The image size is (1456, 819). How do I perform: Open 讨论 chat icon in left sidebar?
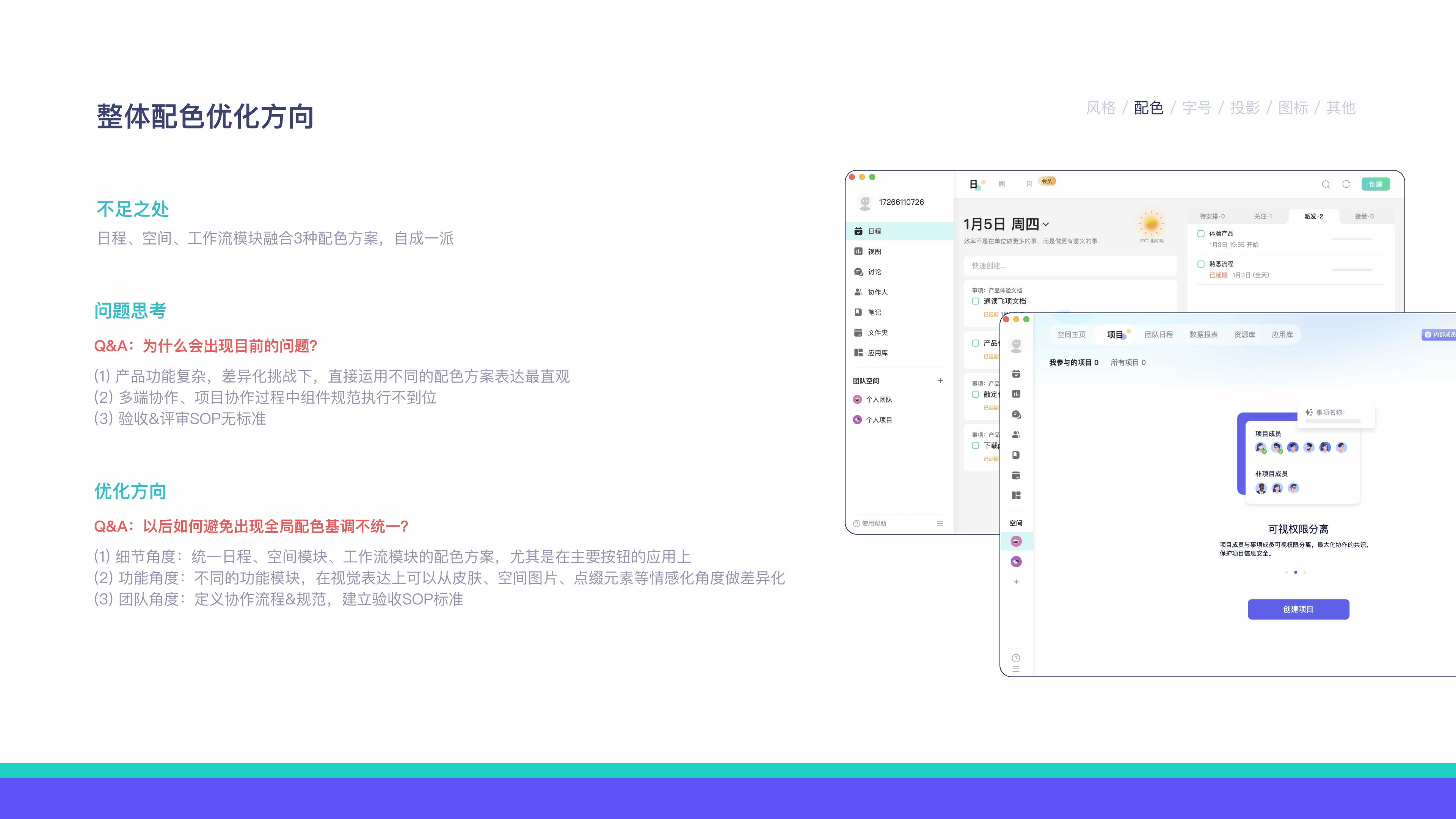coord(858,272)
